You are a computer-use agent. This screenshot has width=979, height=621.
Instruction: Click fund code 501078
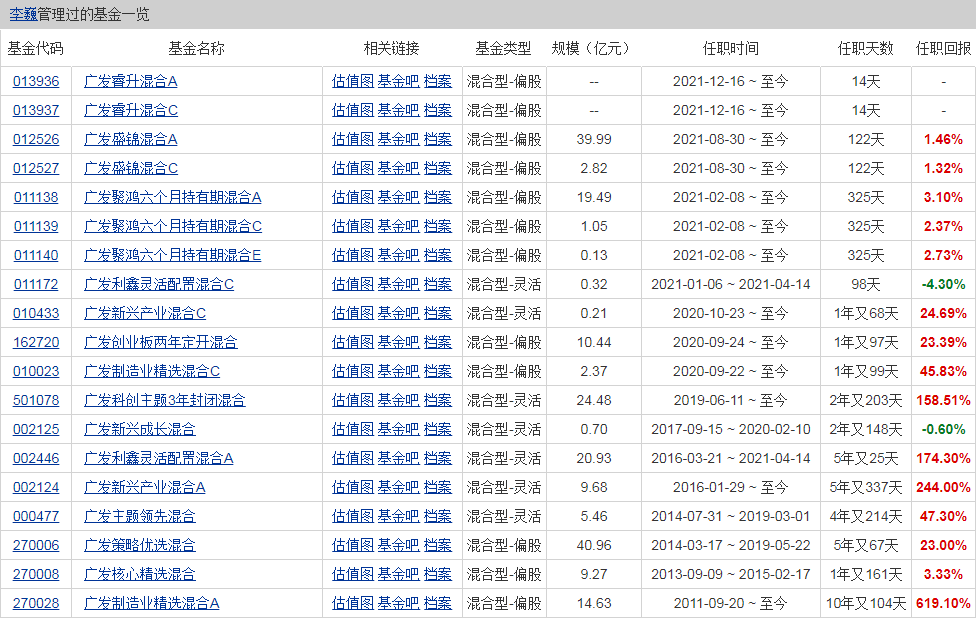pos(36,401)
